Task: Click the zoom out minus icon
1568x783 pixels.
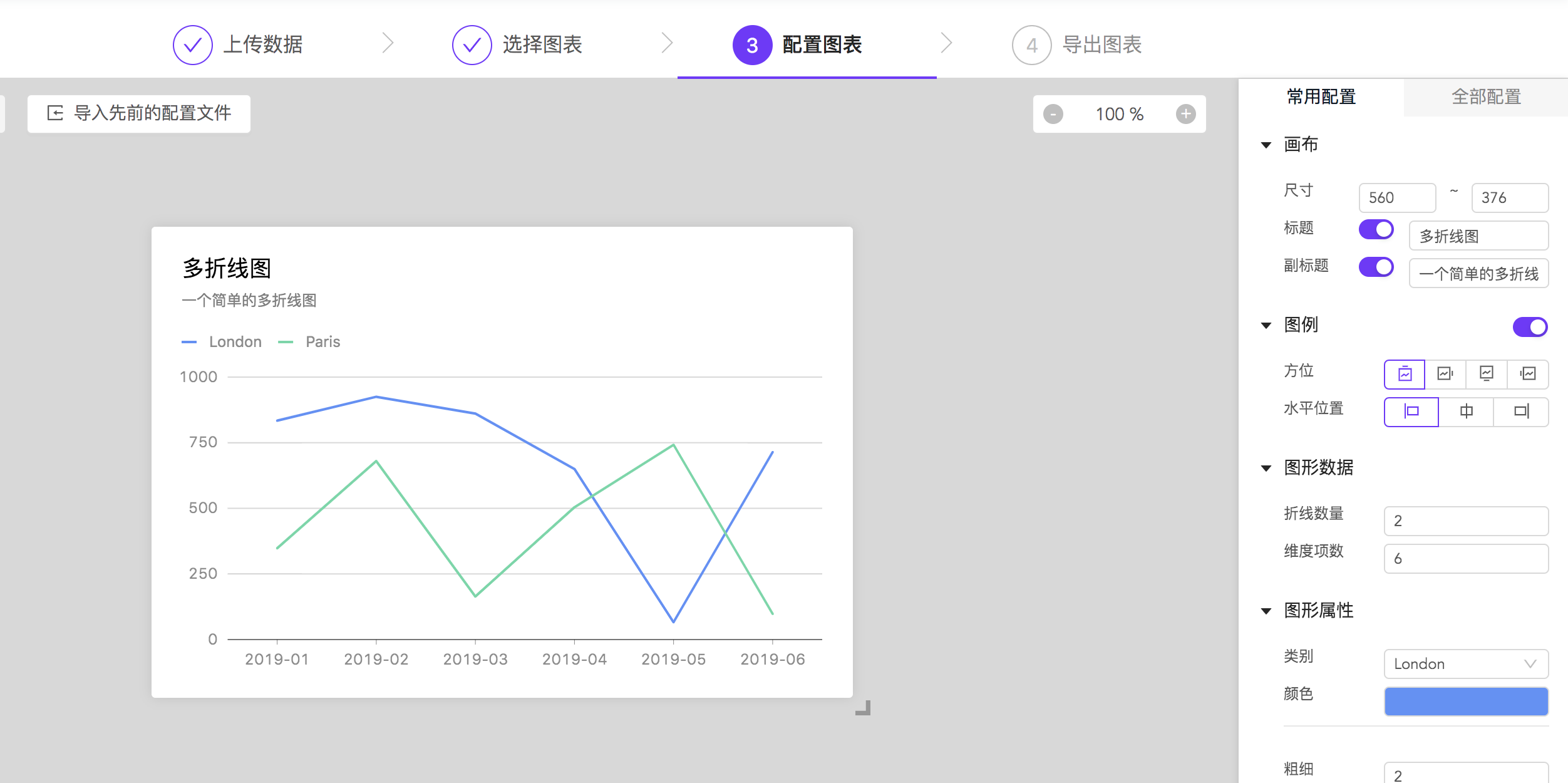Action: click(x=1053, y=114)
